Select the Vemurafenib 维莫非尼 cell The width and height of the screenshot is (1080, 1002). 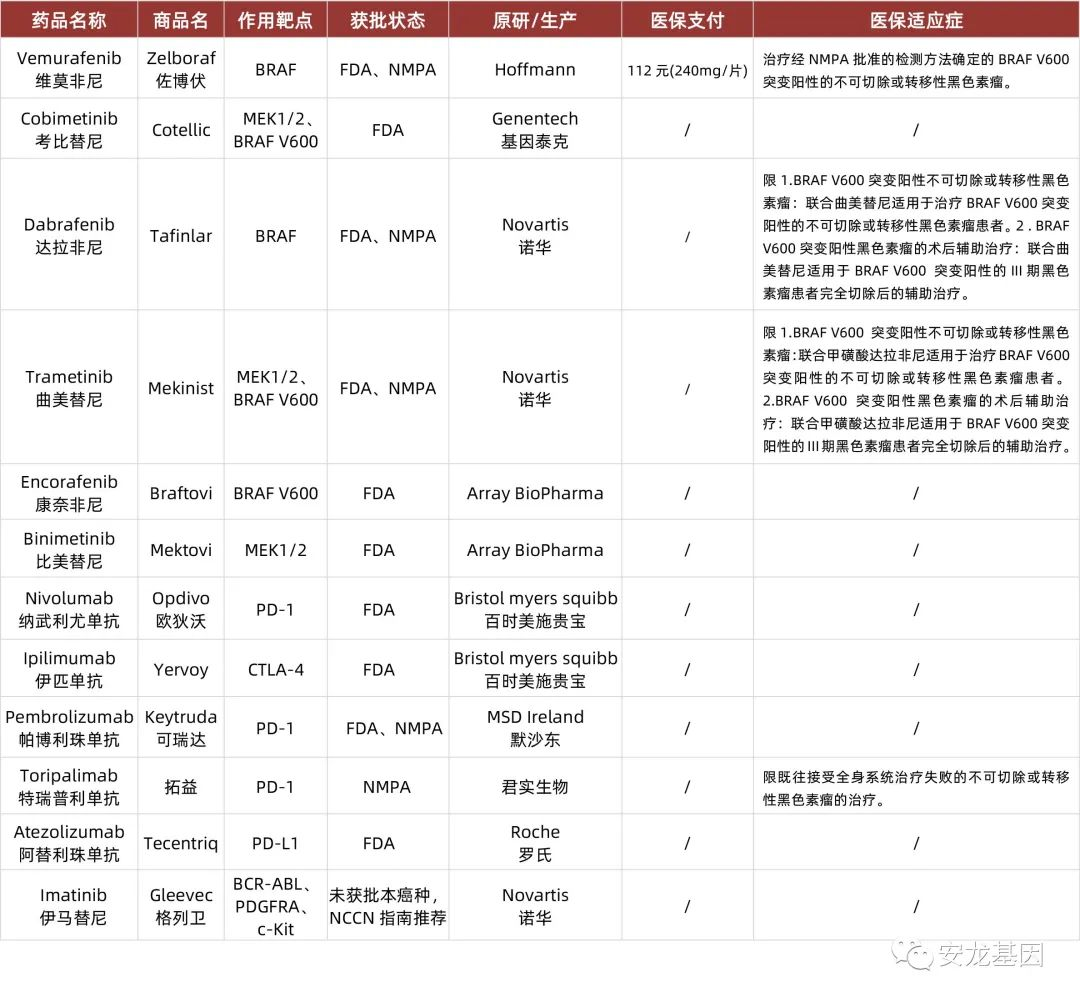[69, 69]
